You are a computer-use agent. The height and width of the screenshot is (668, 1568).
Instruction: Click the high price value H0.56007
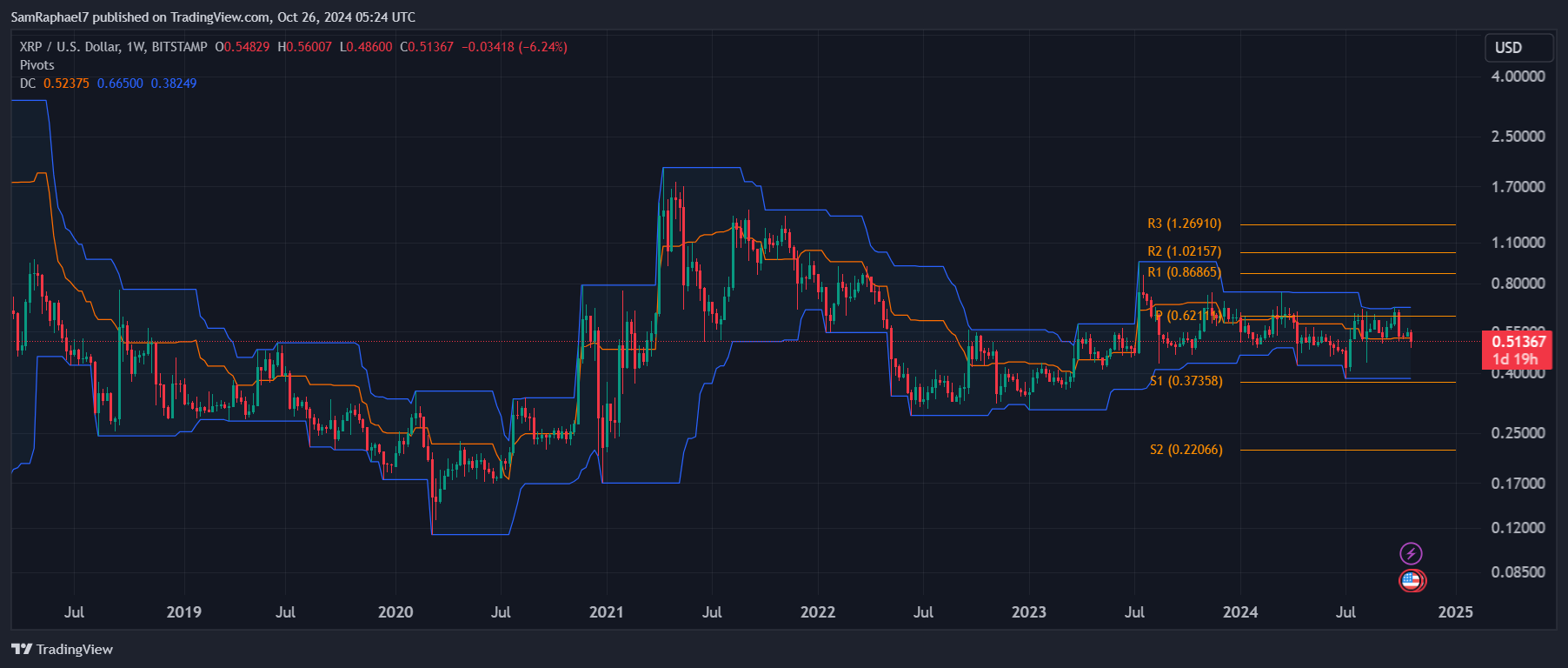click(304, 47)
